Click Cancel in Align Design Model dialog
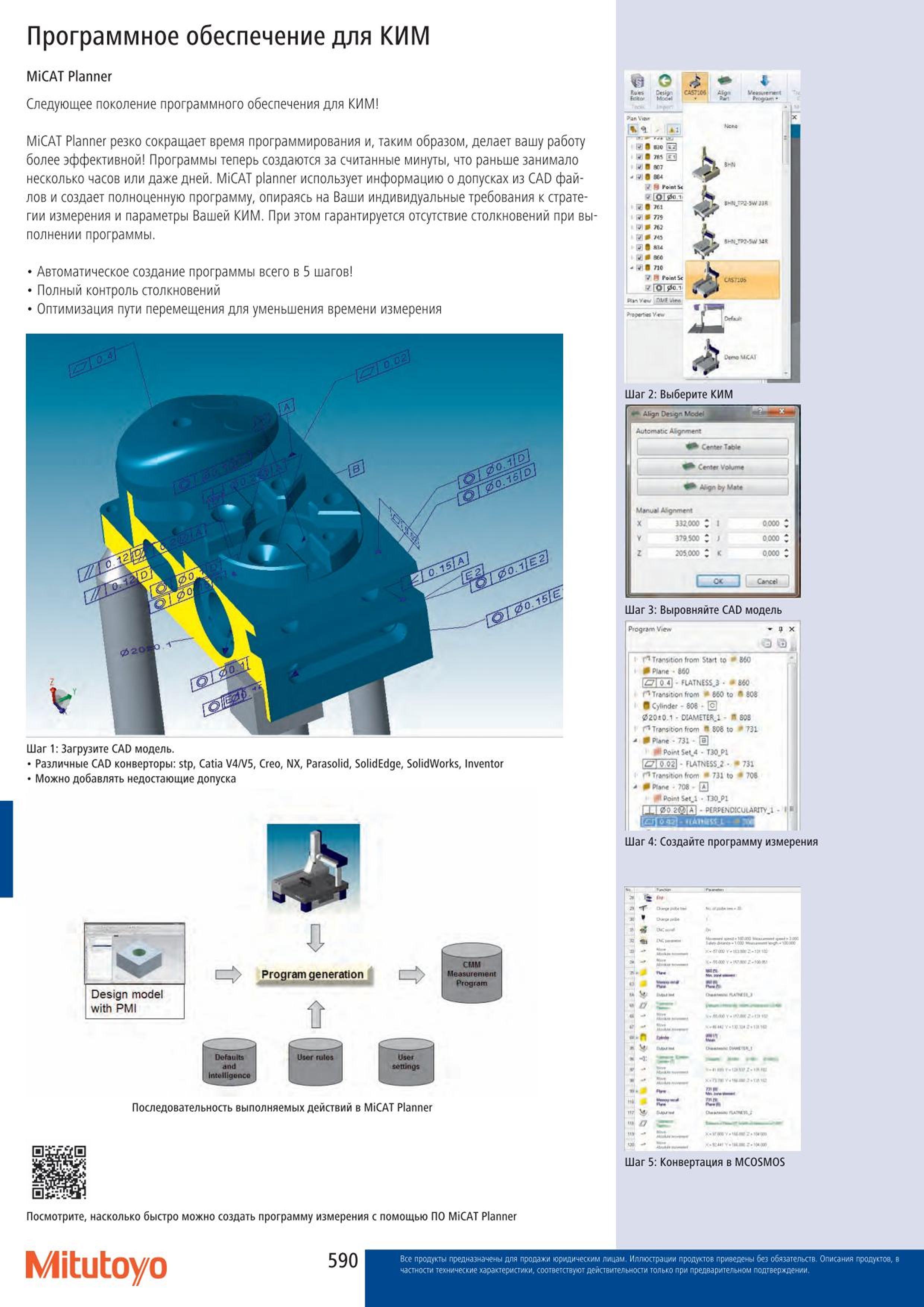 (x=767, y=581)
